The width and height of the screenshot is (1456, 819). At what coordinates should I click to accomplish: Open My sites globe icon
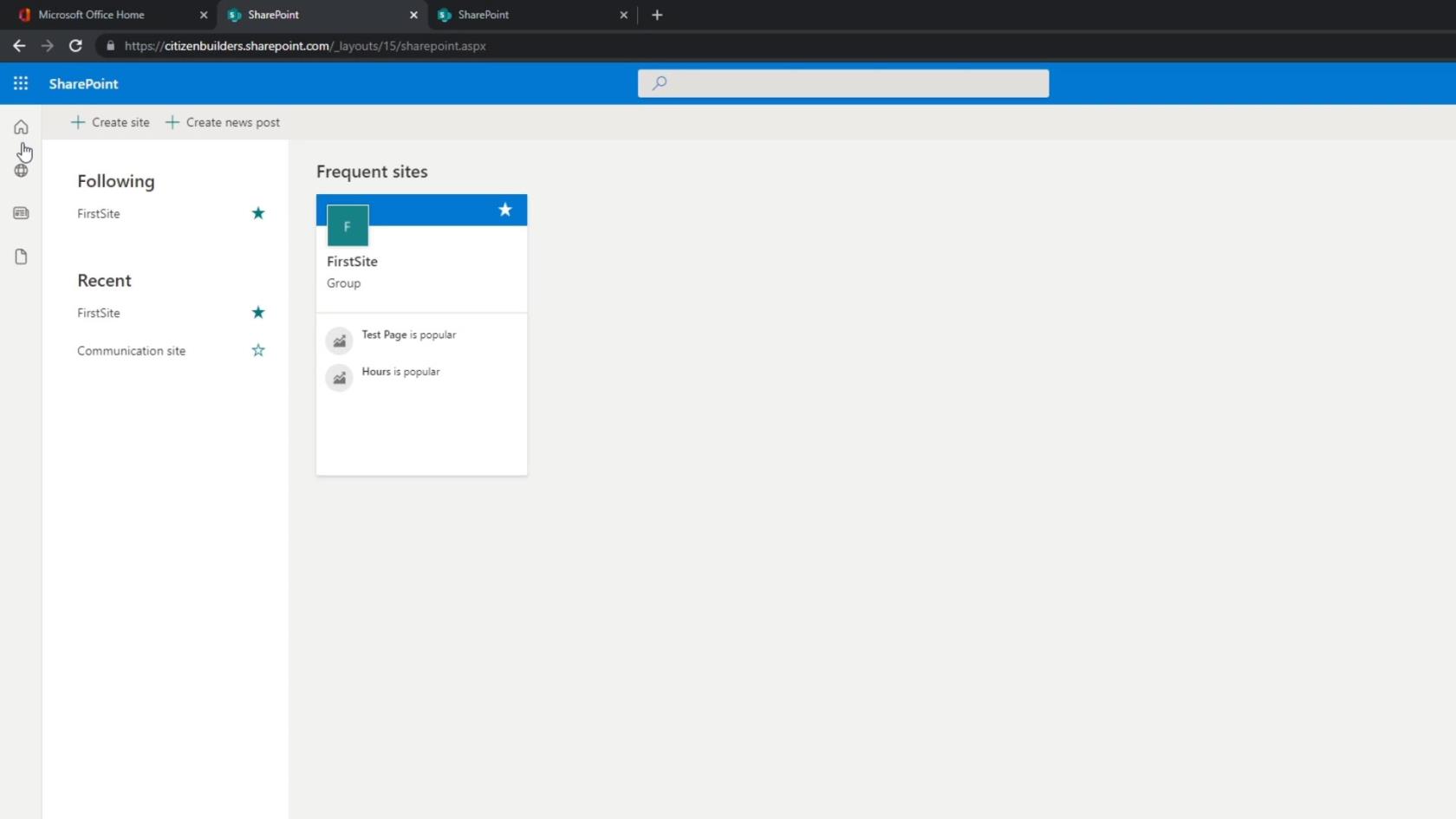coord(21,171)
